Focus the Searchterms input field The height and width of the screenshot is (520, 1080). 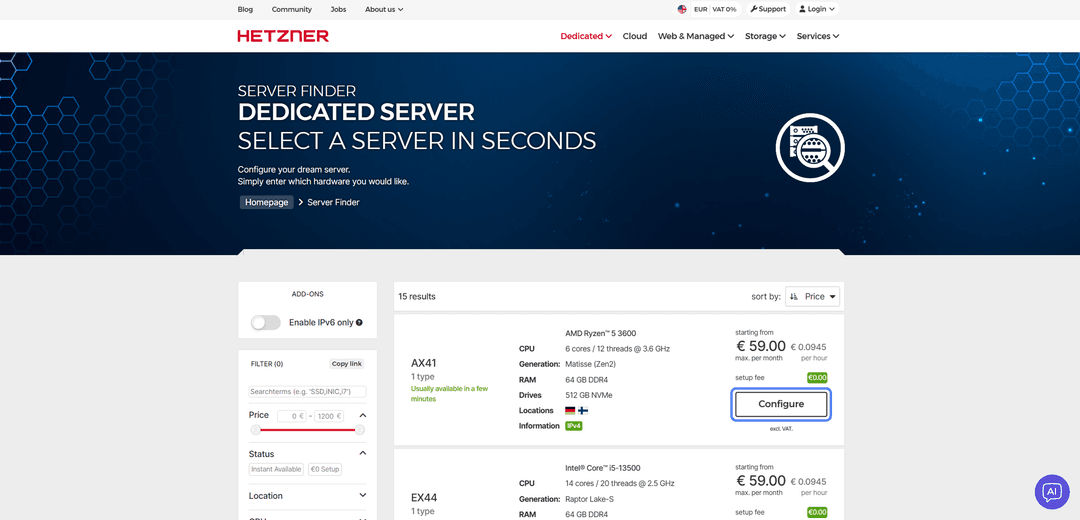pyautogui.click(x=307, y=392)
